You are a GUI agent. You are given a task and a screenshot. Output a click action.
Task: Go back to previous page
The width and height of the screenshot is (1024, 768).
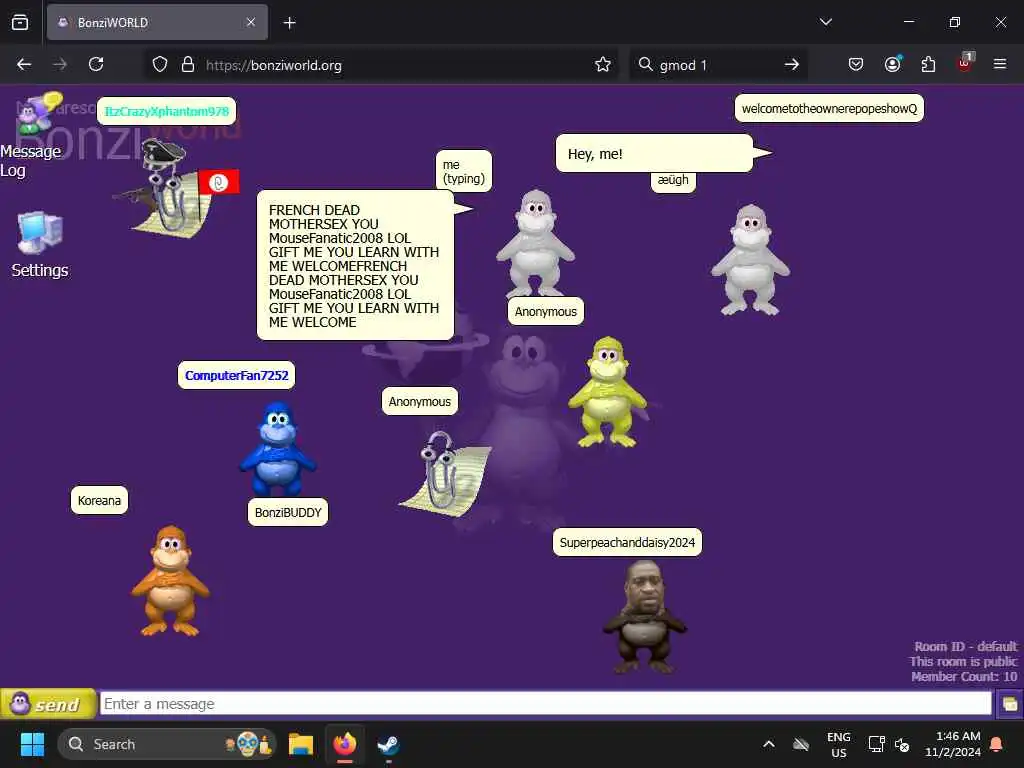pyautogui.click(x=24, y=64)
